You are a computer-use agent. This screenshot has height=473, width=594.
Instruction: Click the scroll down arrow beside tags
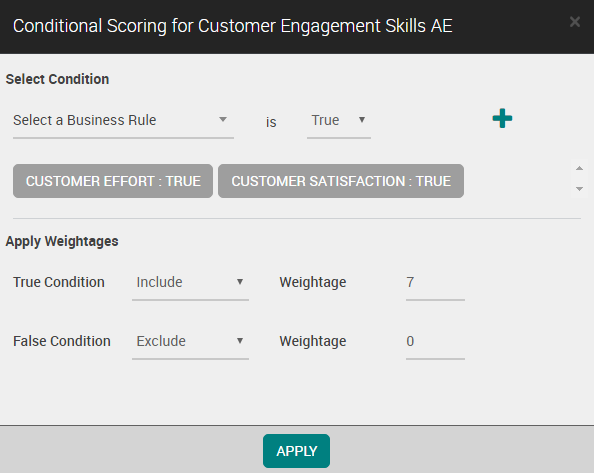pyautogui.click(x=579, y=189)
